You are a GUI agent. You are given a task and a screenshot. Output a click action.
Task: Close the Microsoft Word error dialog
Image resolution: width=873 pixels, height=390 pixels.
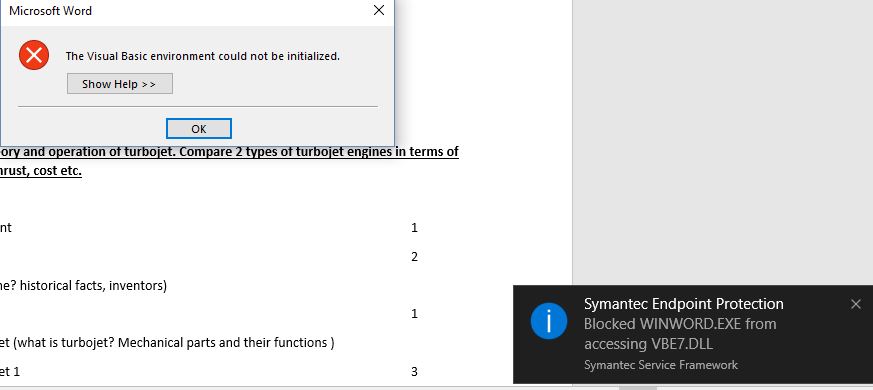pyautogui.click(x=379, y=10)
